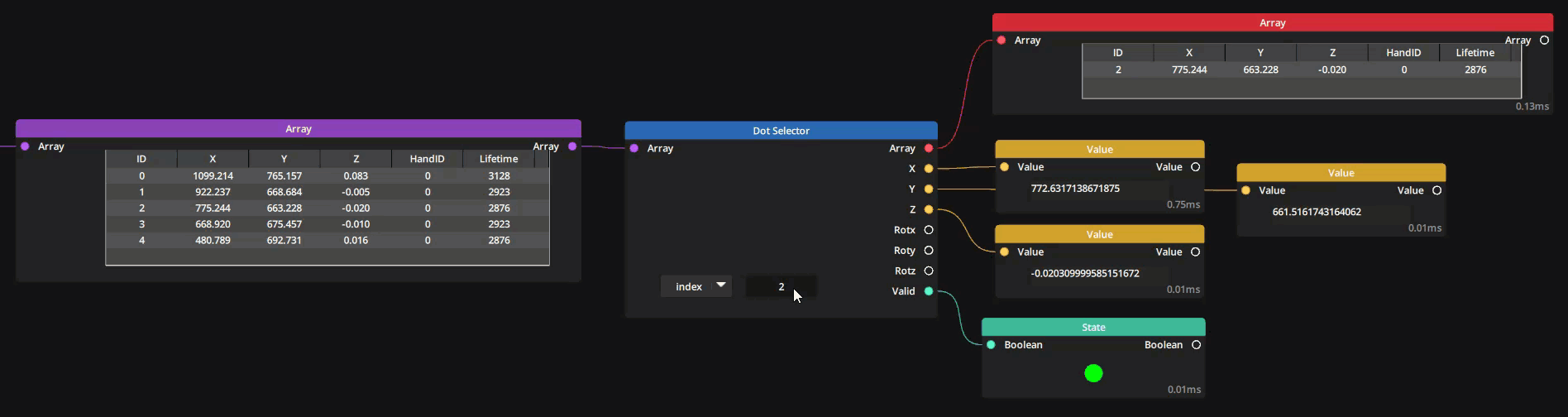Click Dot Selector's purple Array input port
The height and width of the screenshot is (417, 1568).
click(634, 148)
